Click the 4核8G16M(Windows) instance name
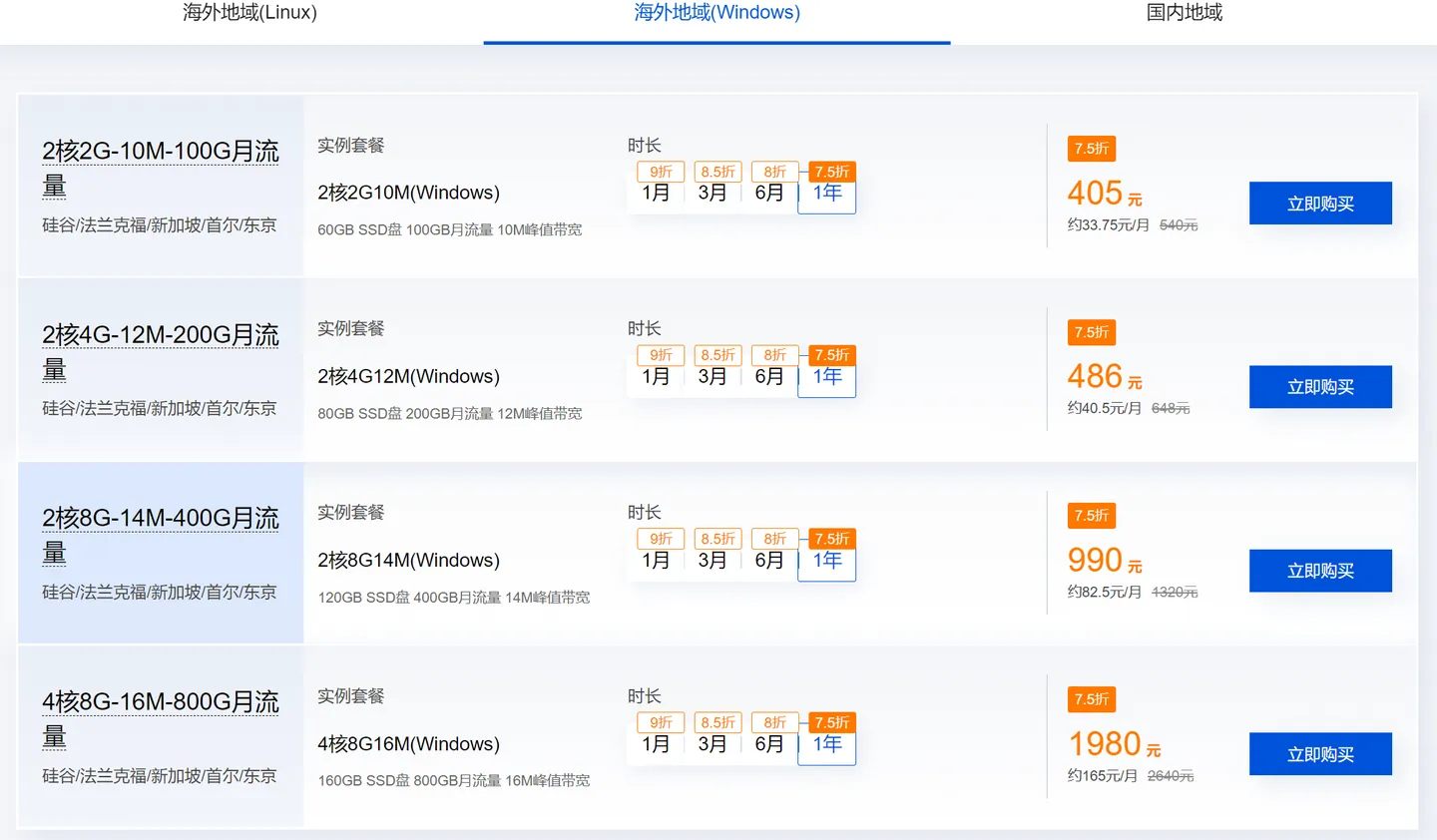The image size is (1437, 840). click(x=408, y=743)
